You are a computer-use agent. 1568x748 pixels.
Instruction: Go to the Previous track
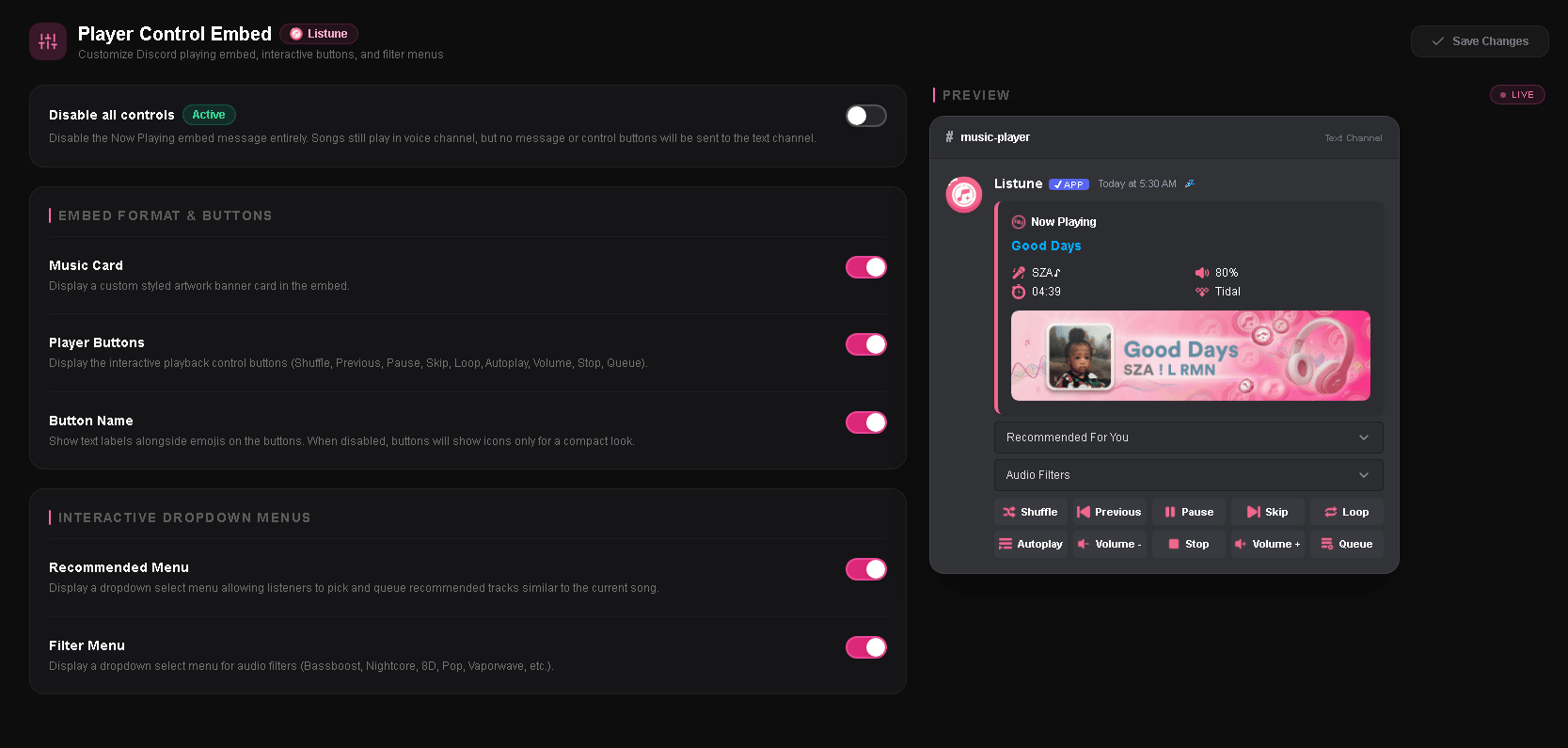1109,512
